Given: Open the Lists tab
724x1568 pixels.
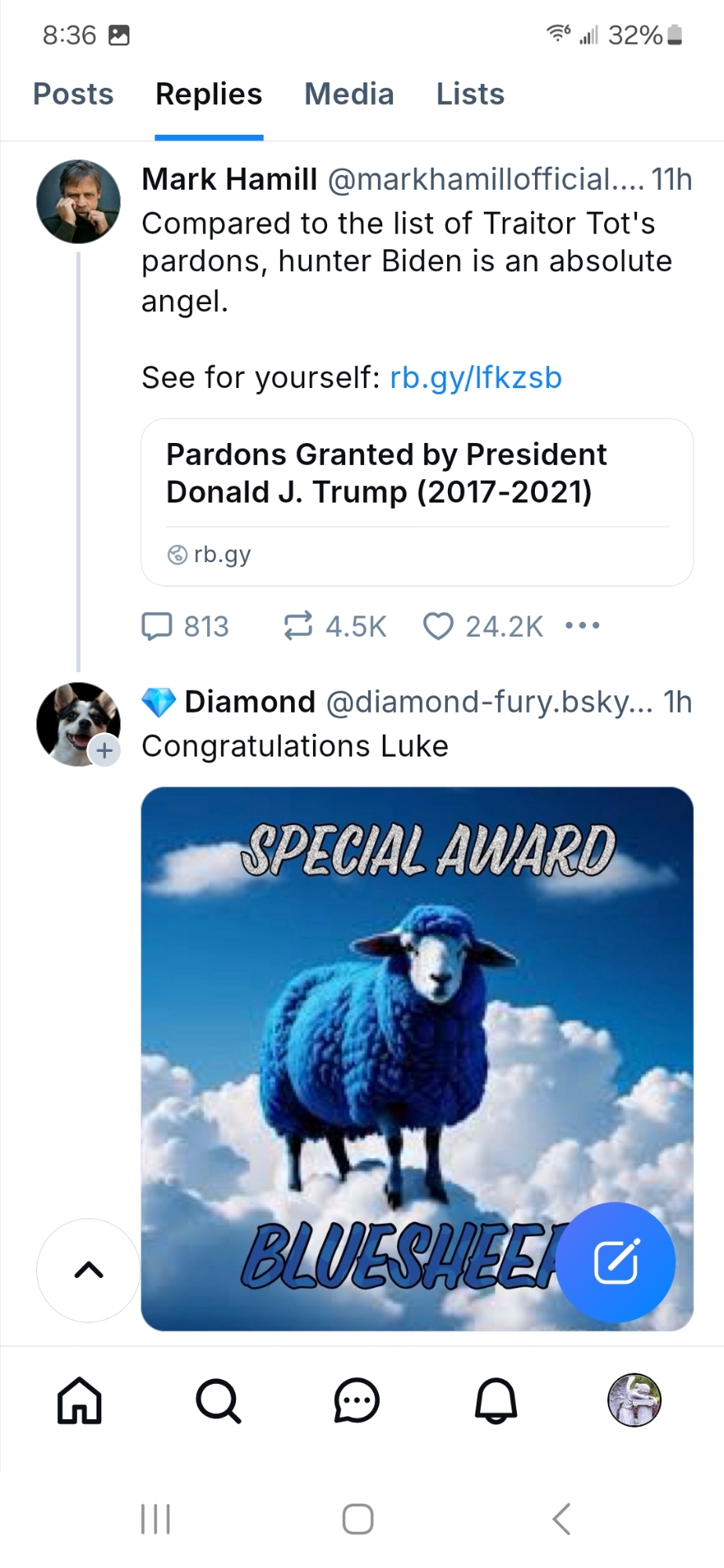Looking at the screenshot, I should tap(470, 94).
